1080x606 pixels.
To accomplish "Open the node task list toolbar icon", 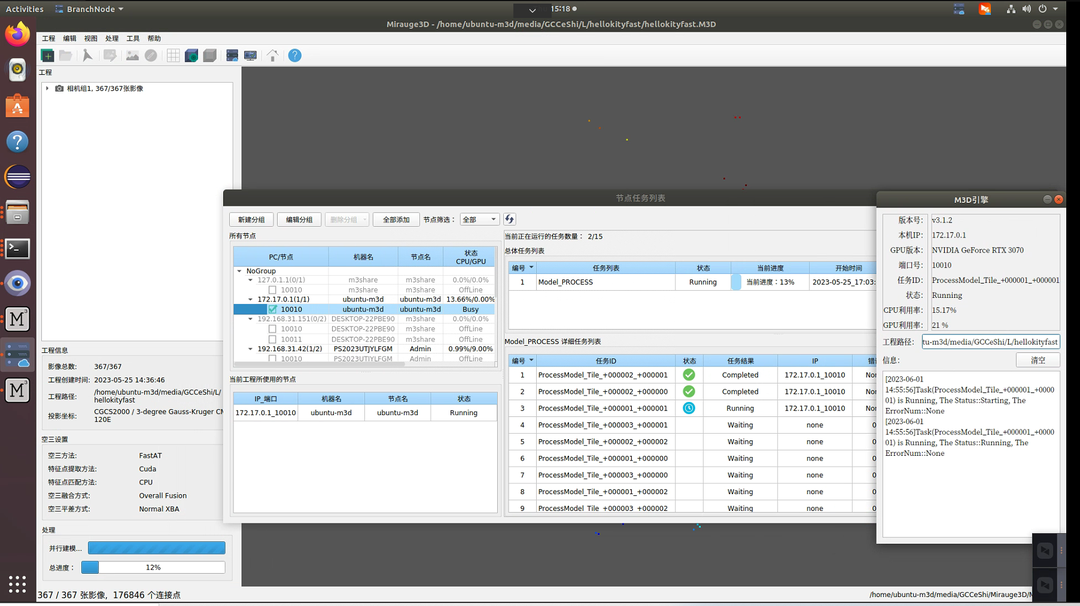I will click(x=232, y=56).
